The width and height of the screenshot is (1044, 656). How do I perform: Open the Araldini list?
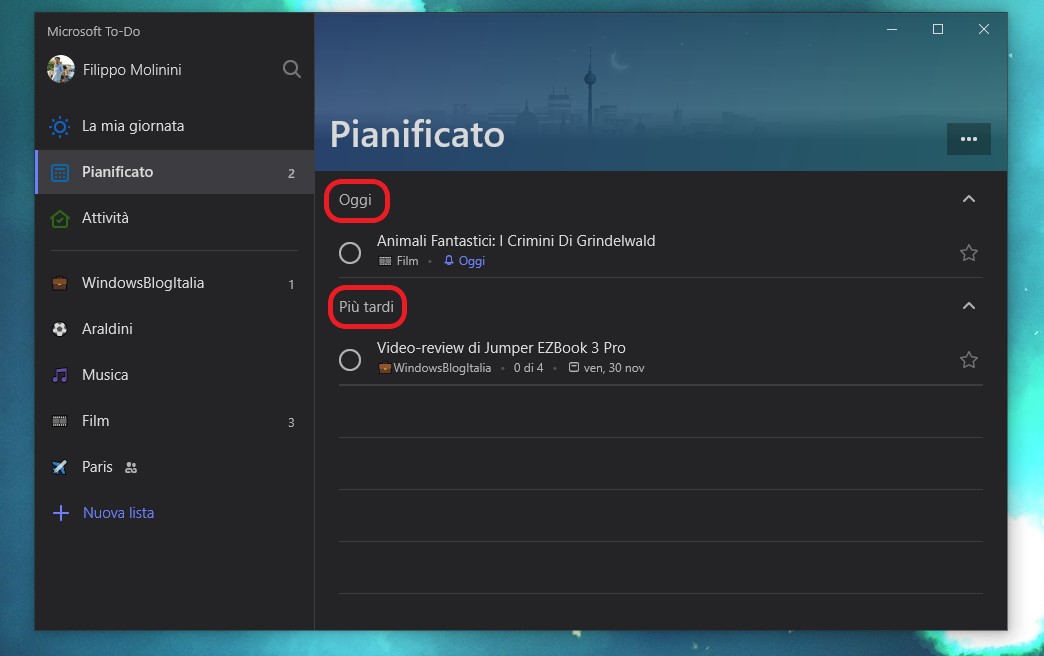[x=174, y=329]
